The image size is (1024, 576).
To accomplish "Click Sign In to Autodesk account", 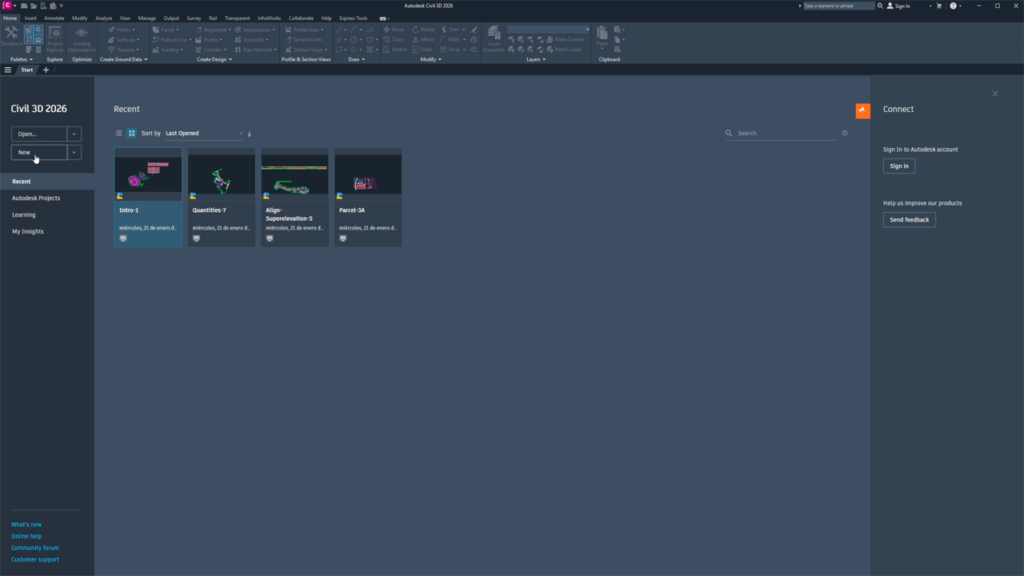I will [x=898, y=165].
